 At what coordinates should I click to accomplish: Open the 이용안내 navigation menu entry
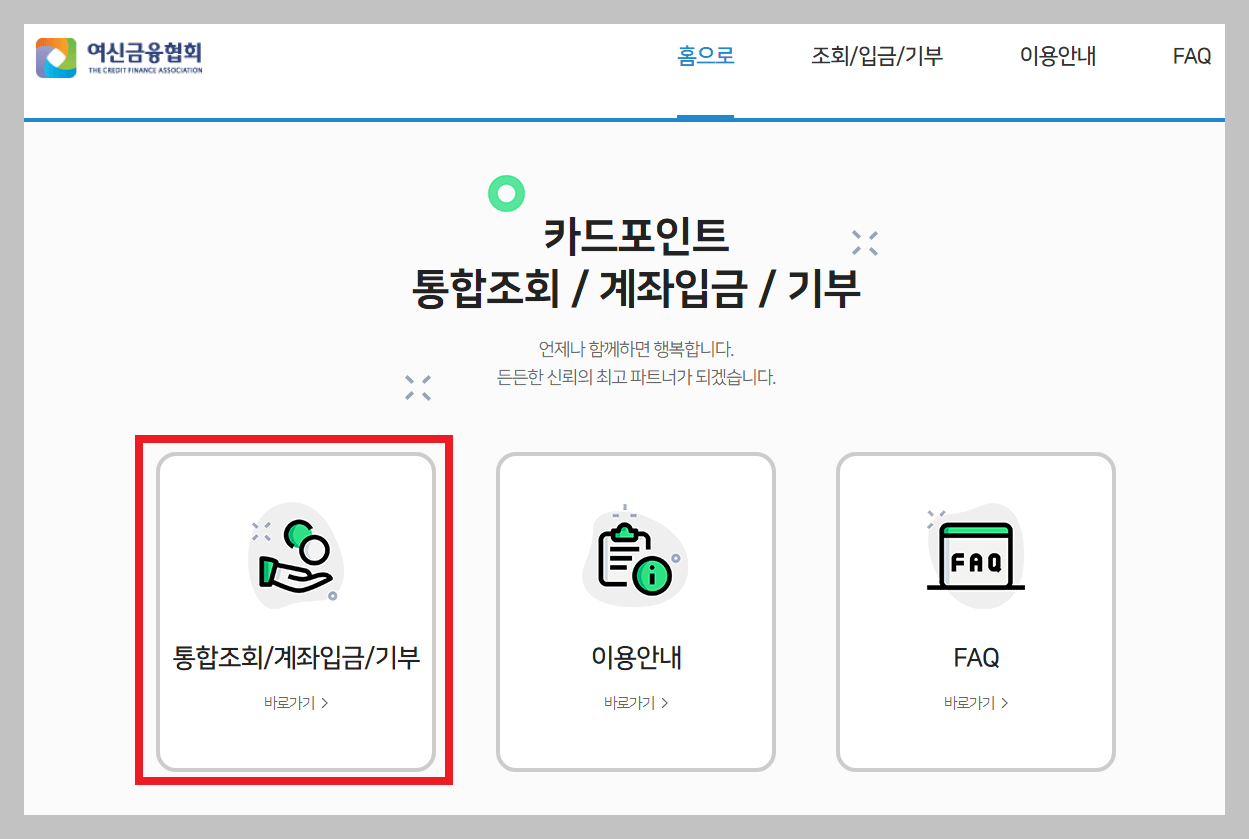[1058, 57]
